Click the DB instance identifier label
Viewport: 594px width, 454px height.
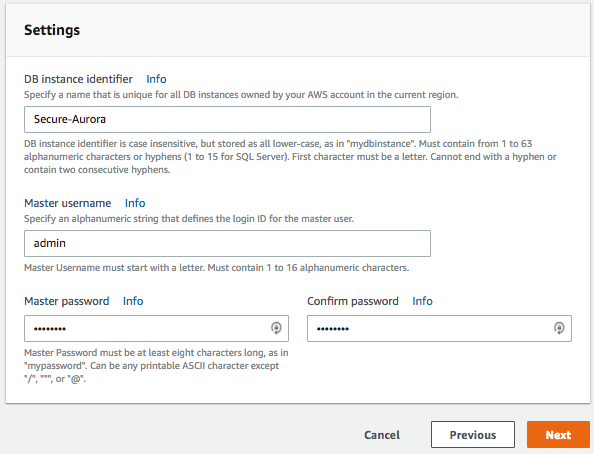coord(78,79)
